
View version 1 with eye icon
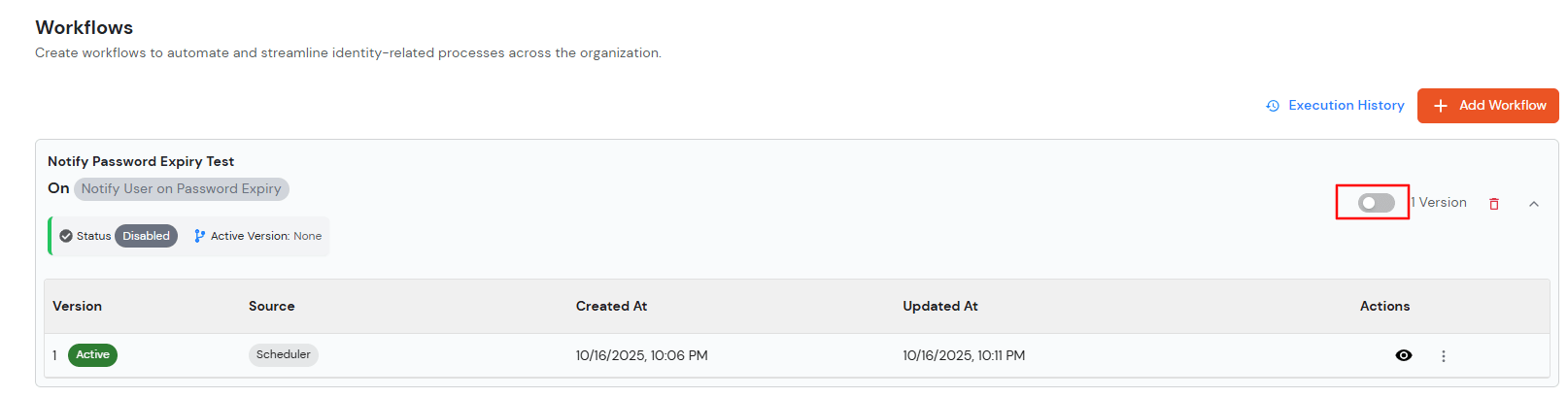1403,355
